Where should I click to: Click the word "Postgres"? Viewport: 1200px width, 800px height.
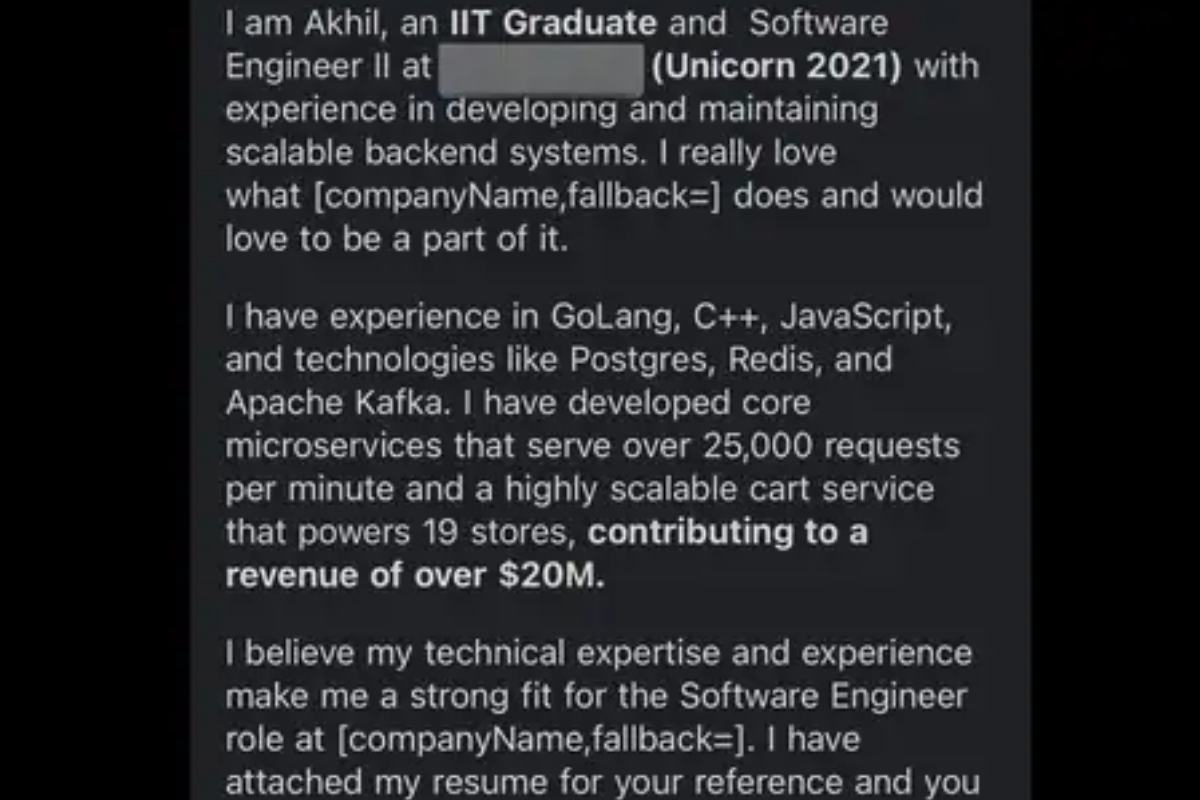(634, 360)
